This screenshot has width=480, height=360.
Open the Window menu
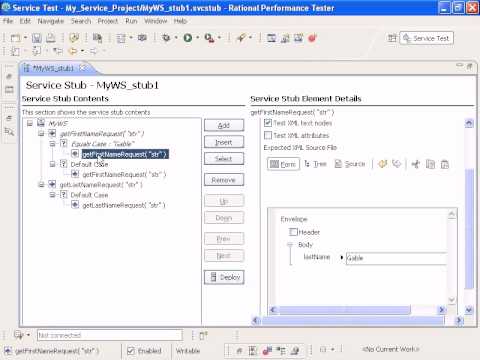tap(155, 21)
